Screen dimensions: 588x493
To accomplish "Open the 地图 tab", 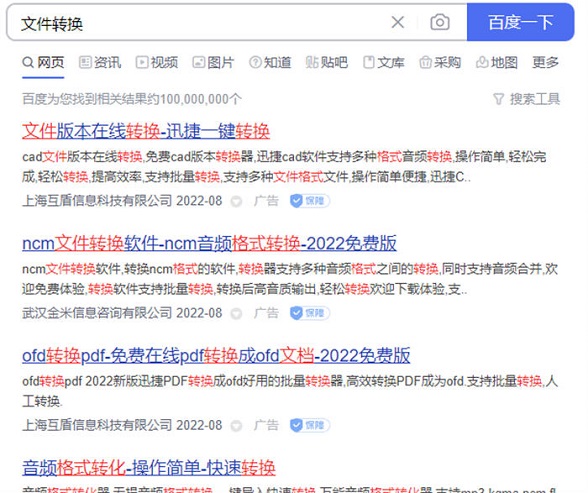I will (497, 62).
